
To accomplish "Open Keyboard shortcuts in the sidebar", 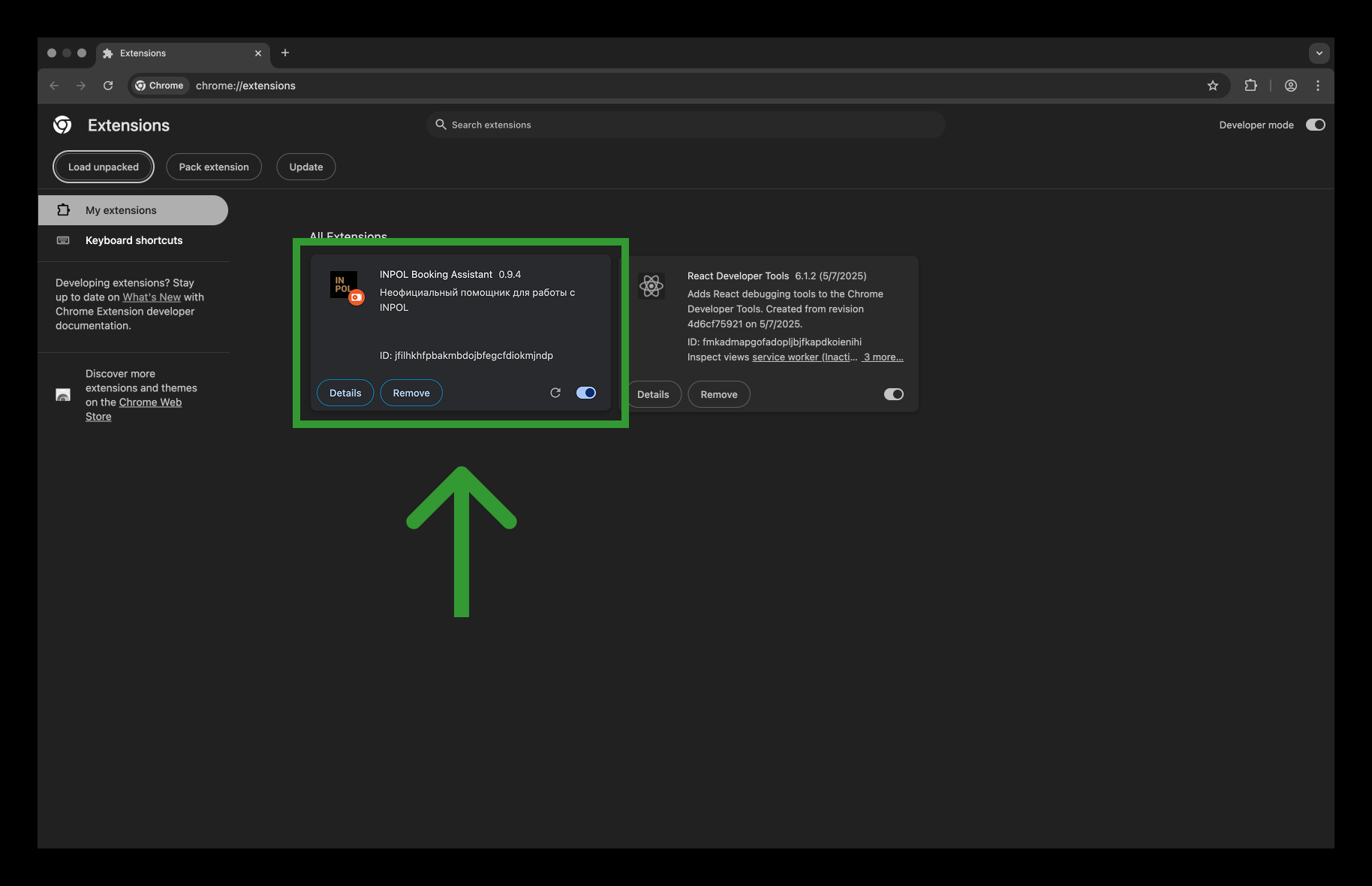I will coord(133,240).
